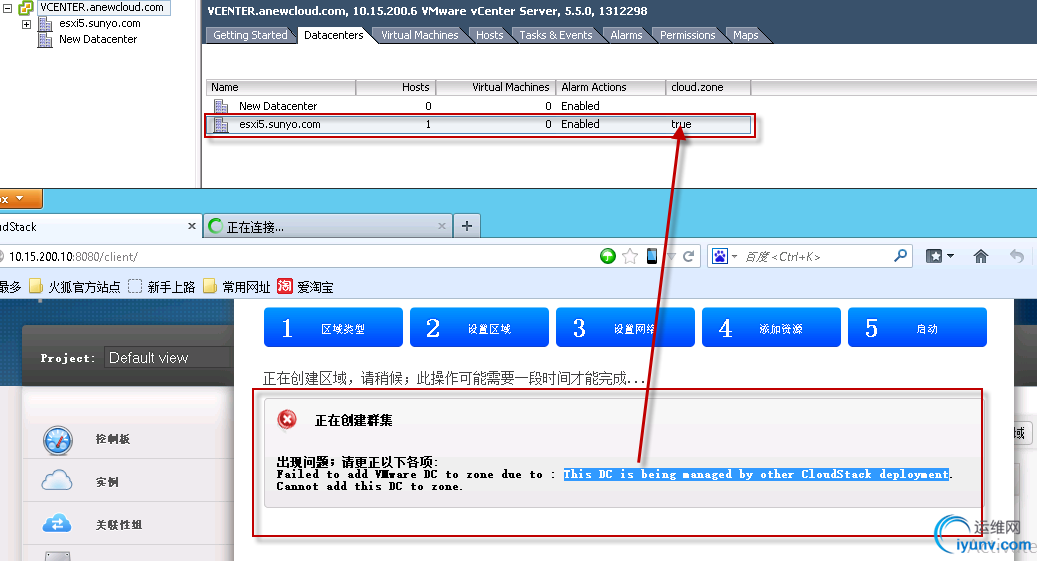The height and width of the screenshot is (561, 1037).
Task: Select esxi5.sunyo.com row in datacenter table
Action: point(478,124)
